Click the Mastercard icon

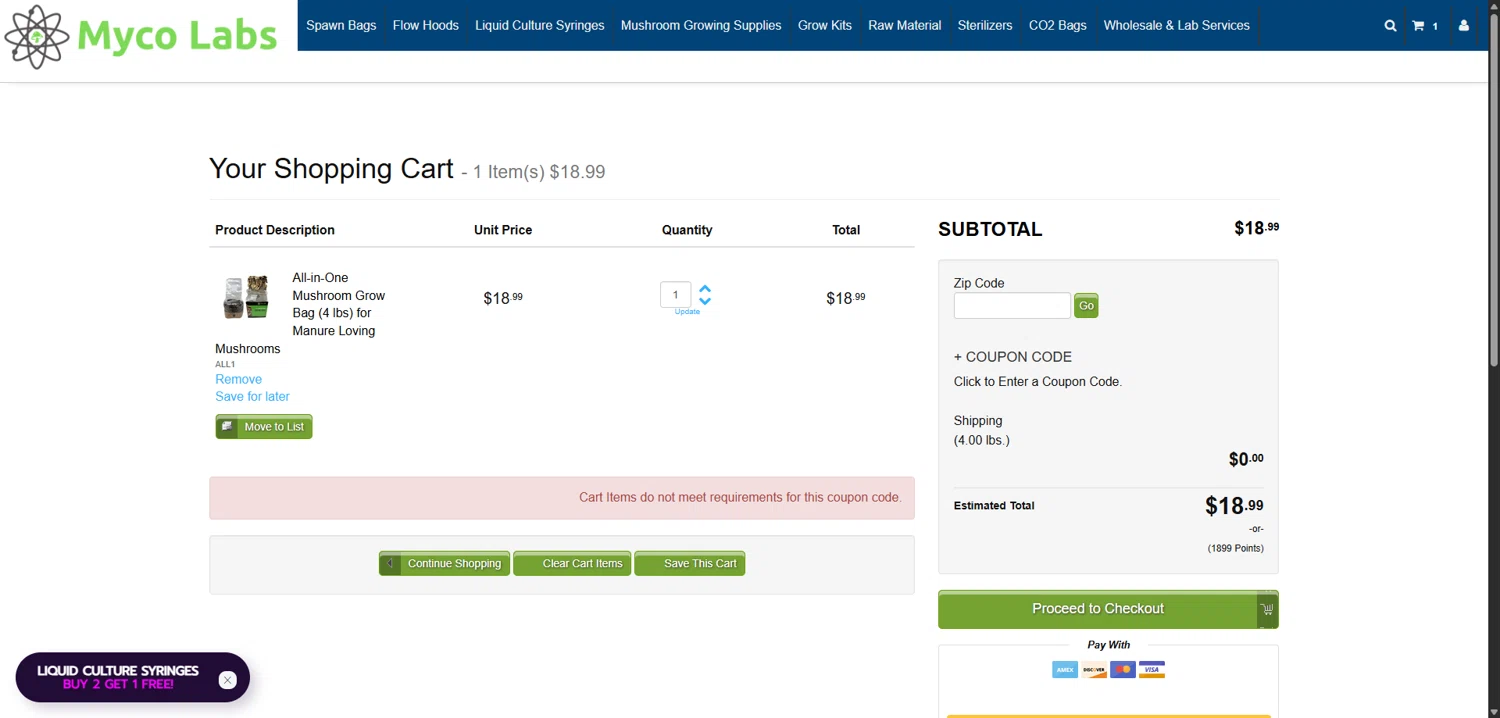(x=1123, y=670)
